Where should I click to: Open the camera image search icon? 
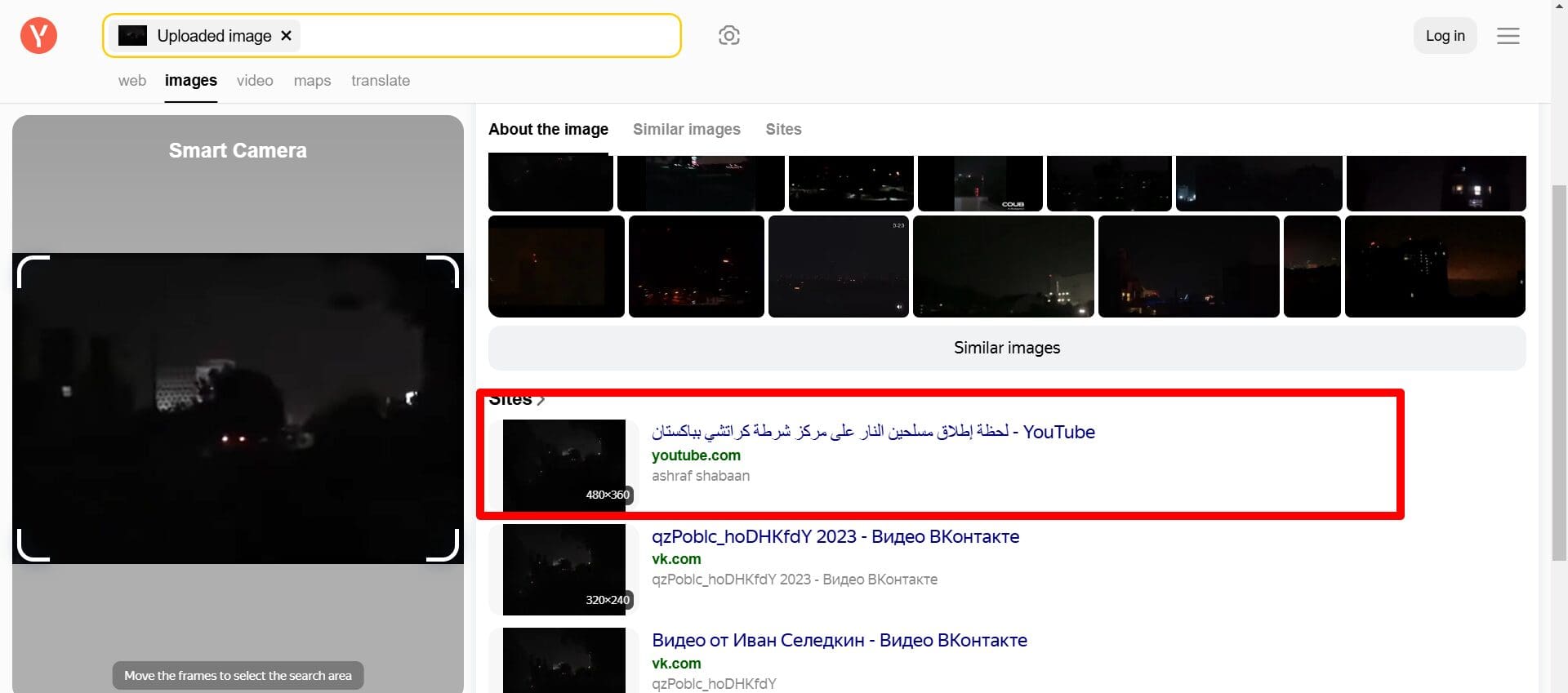point(728,36)
